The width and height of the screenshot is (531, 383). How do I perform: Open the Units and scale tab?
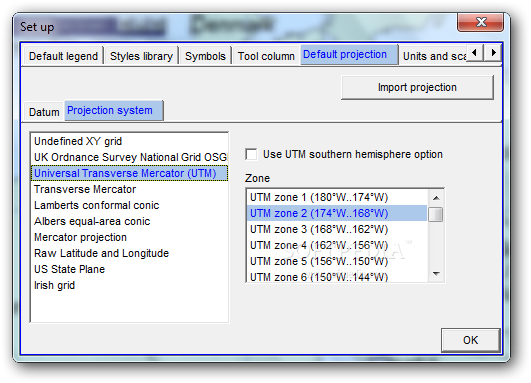tap(434, 56)
